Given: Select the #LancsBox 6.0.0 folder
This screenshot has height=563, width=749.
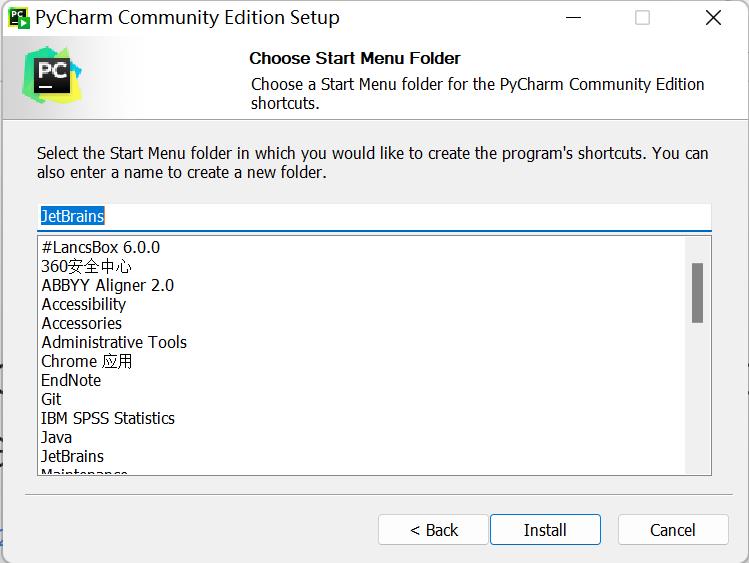Looking at the screenshot, I should (x=100, y=247).
